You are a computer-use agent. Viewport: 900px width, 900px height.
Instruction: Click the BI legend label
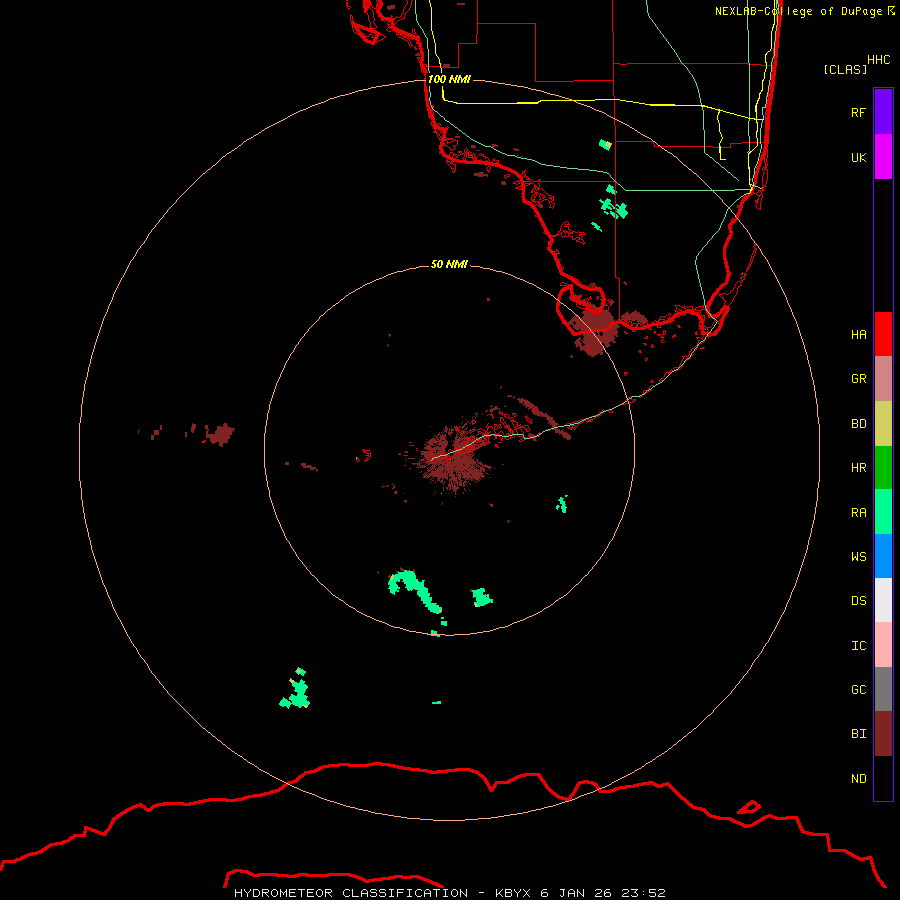tap(858, 734)
